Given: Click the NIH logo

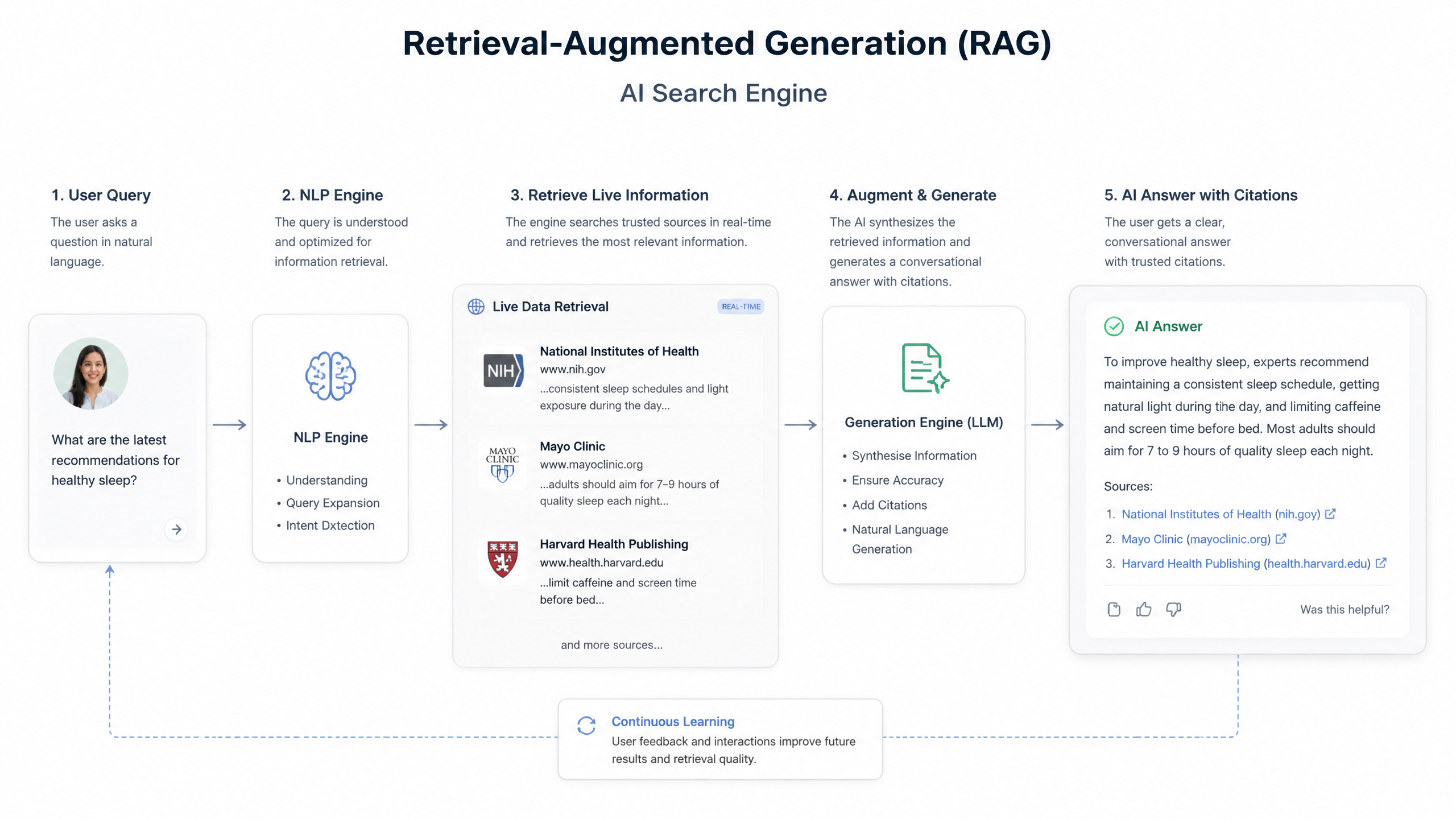Looking at the screenshot, I should click(503, 371).
